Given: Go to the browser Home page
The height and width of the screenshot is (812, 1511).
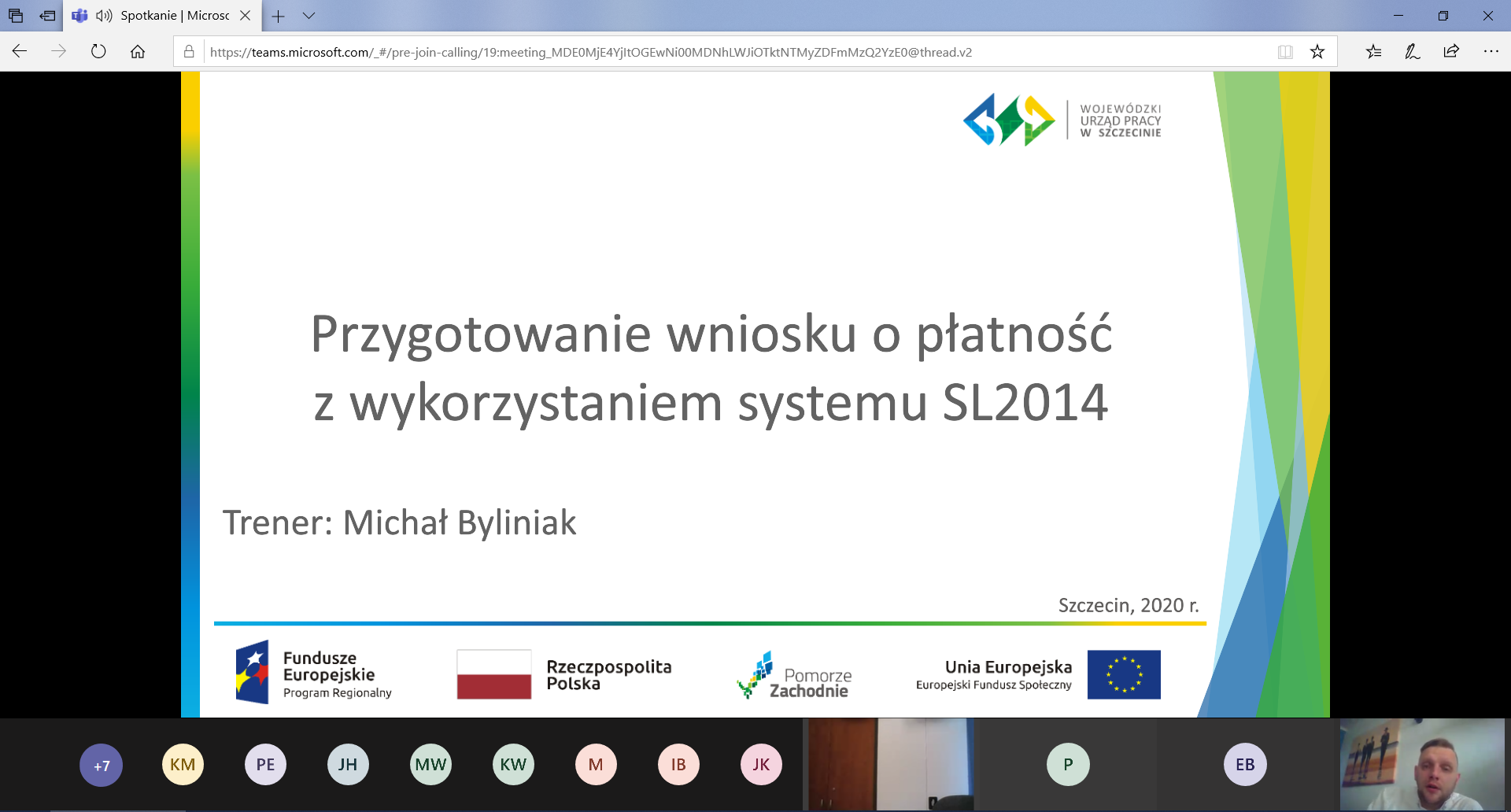Looking at the screenshot, I should [138, 52].
